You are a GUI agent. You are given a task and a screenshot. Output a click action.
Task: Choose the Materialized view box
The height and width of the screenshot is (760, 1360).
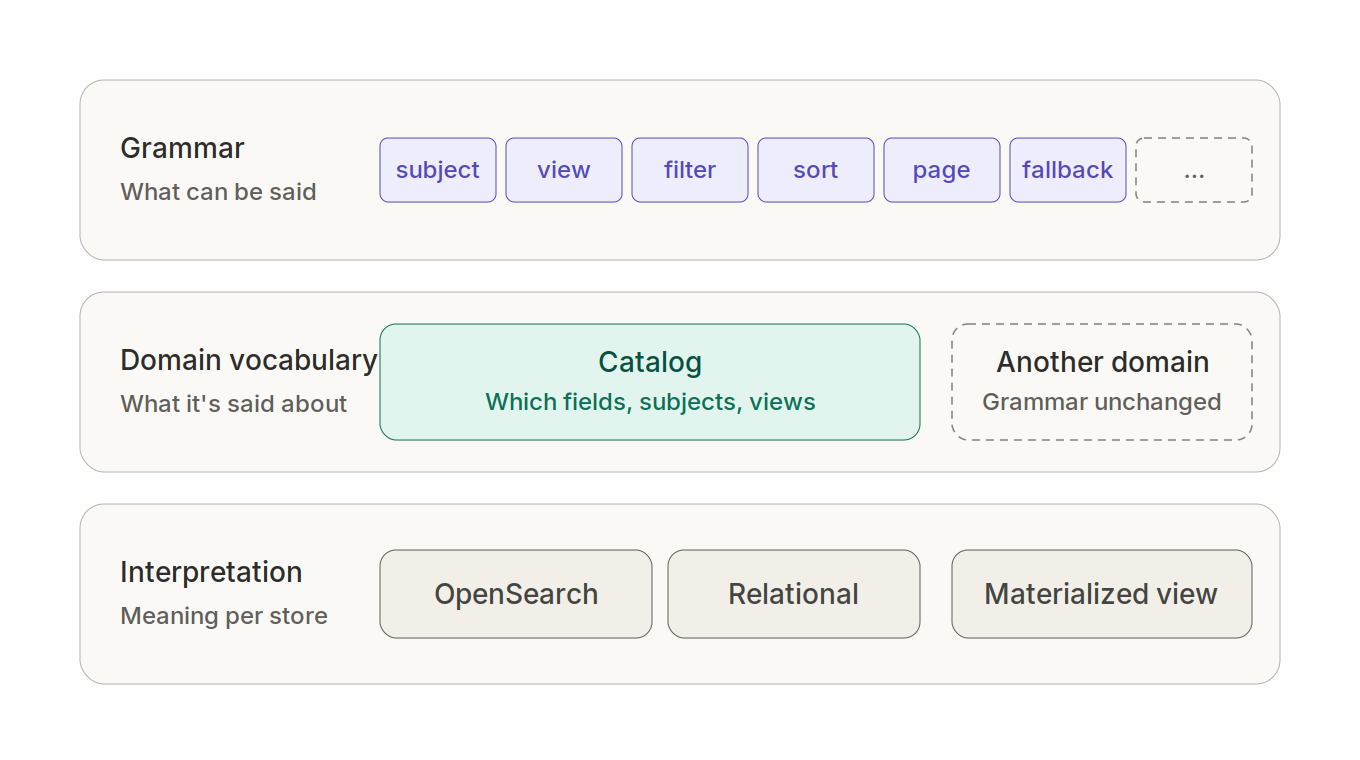pos(1102,594)
